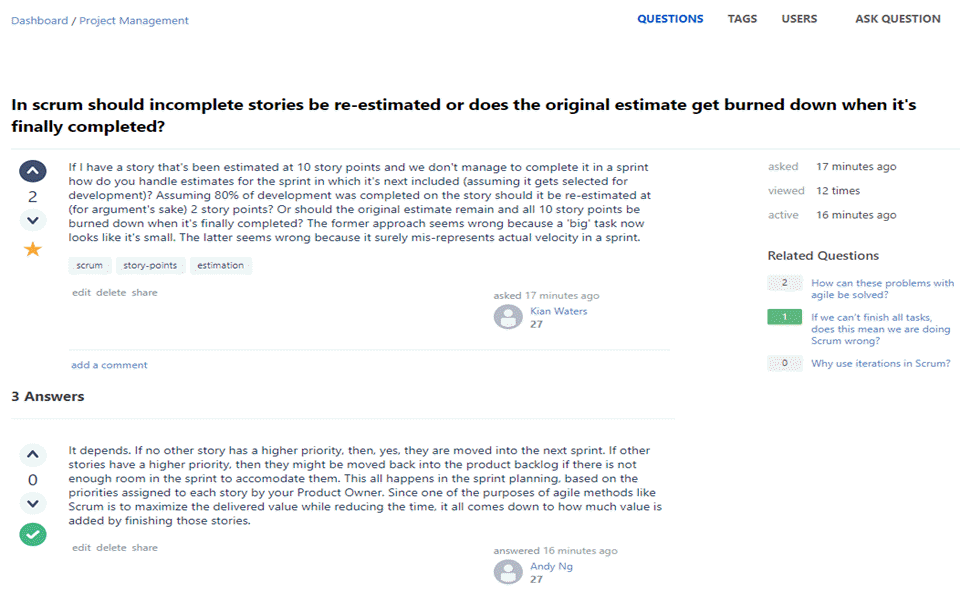Go to the Tags tab
The image size is (960, 600).
click(x=742, y=19)
